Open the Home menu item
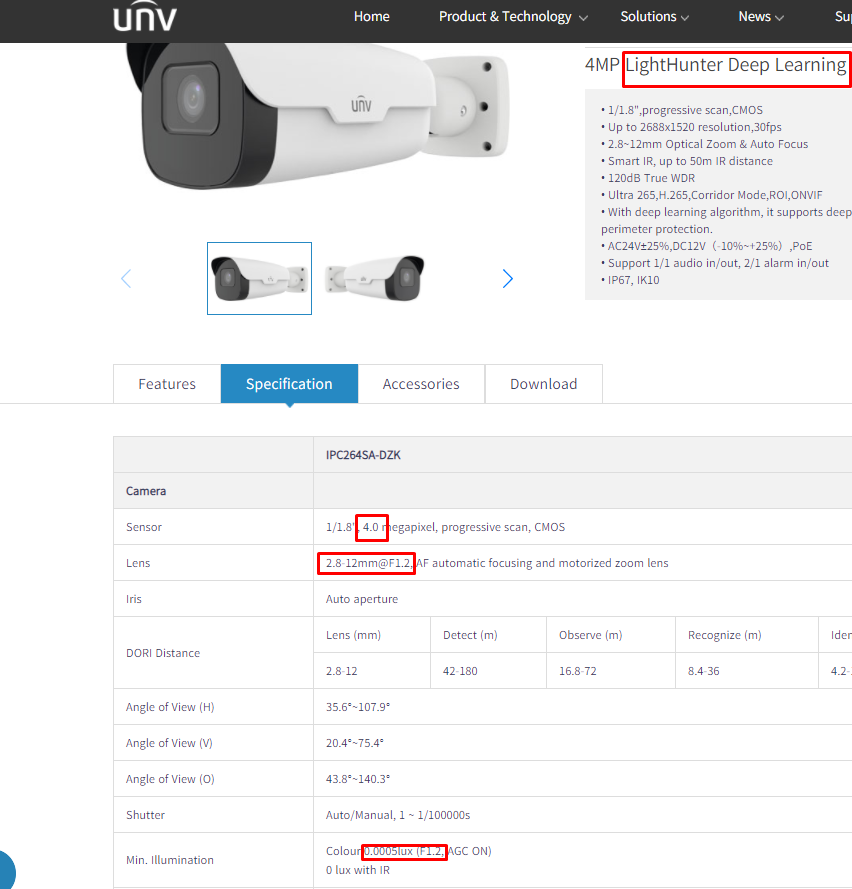Screen dimensions: 852x889 [x=371, y=17]
